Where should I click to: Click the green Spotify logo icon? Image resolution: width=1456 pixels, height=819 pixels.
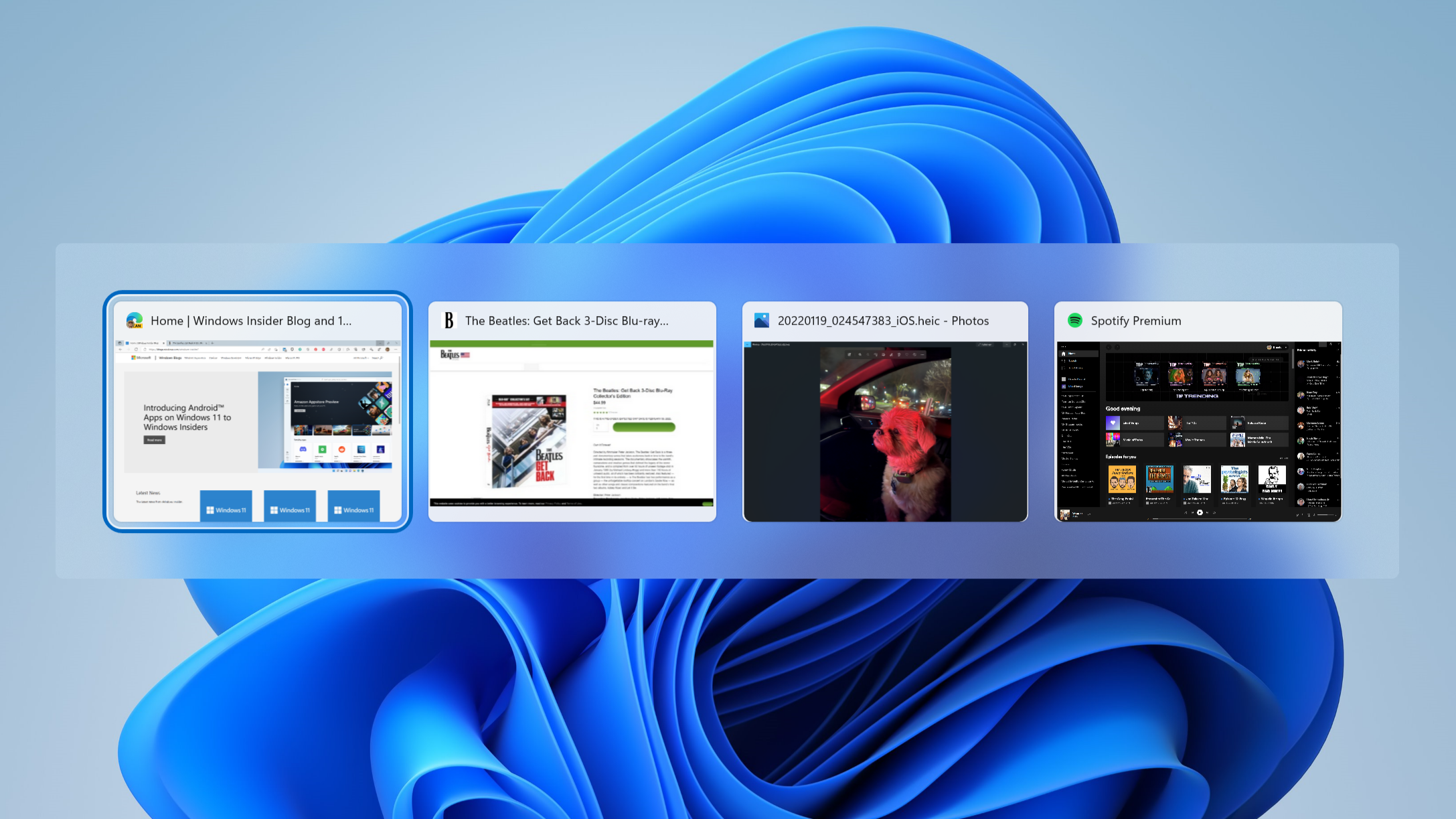[1074, 321]
